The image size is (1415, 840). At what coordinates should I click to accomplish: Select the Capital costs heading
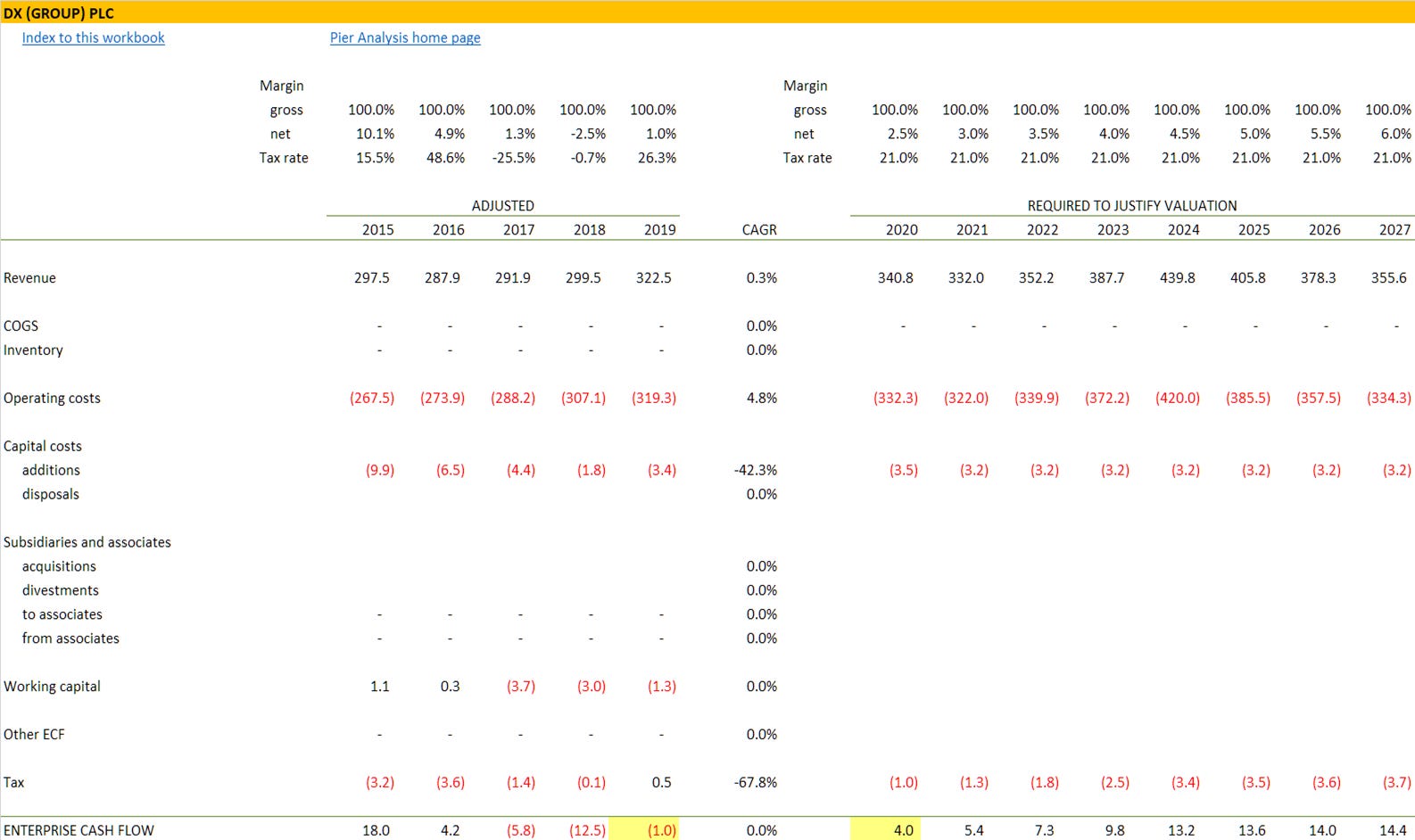tap(42, 446)
